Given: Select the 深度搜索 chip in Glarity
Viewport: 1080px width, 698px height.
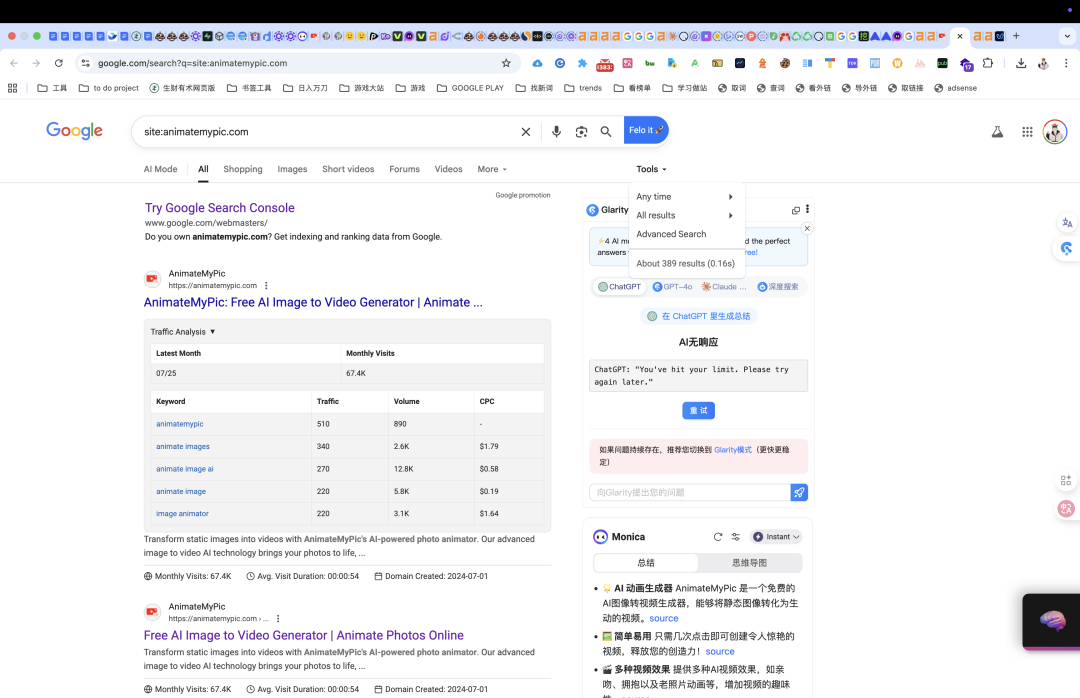Looking at the screenshot, I should click(778, 287).
